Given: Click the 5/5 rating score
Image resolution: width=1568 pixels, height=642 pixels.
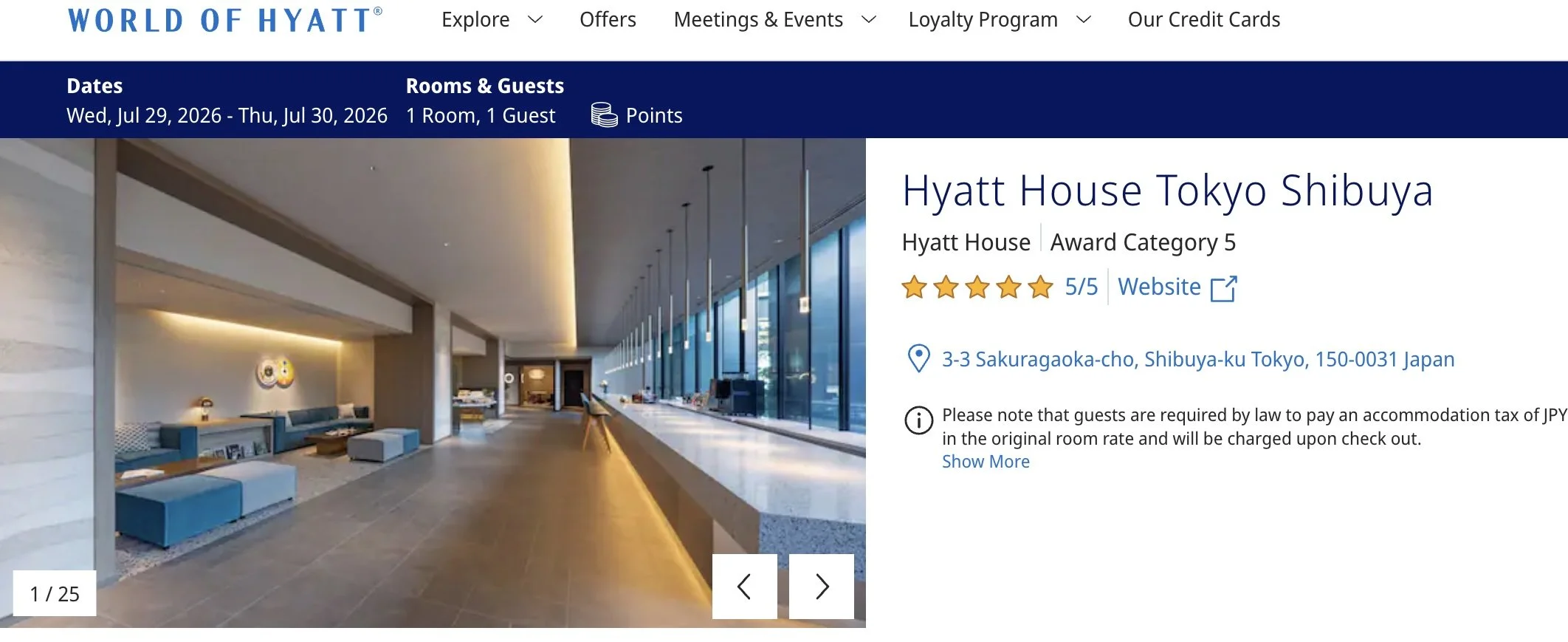Looking at the screenshot, I should pos(1081,287).
